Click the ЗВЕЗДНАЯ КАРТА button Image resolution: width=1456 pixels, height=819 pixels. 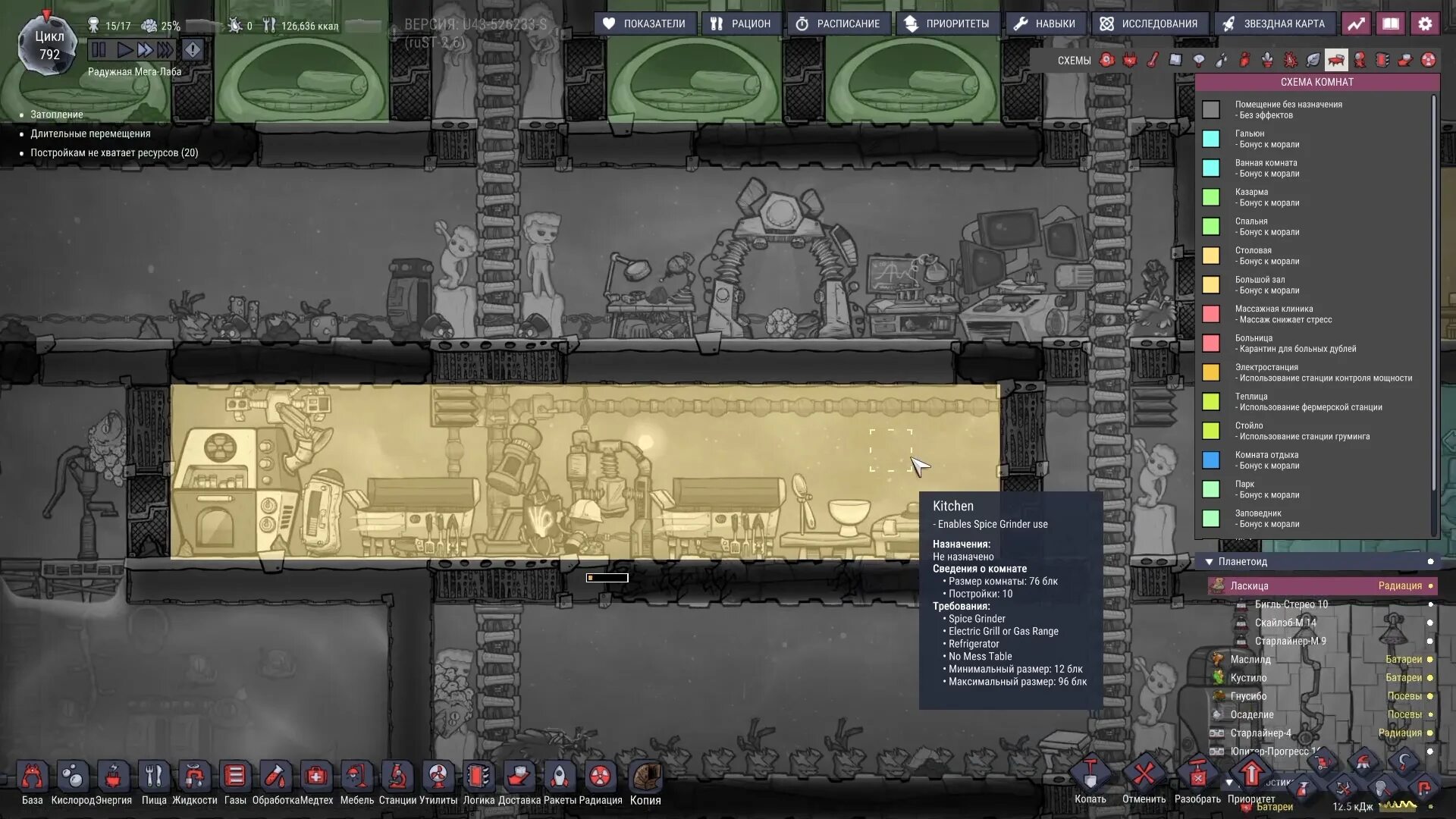(x=1273, y=24)
